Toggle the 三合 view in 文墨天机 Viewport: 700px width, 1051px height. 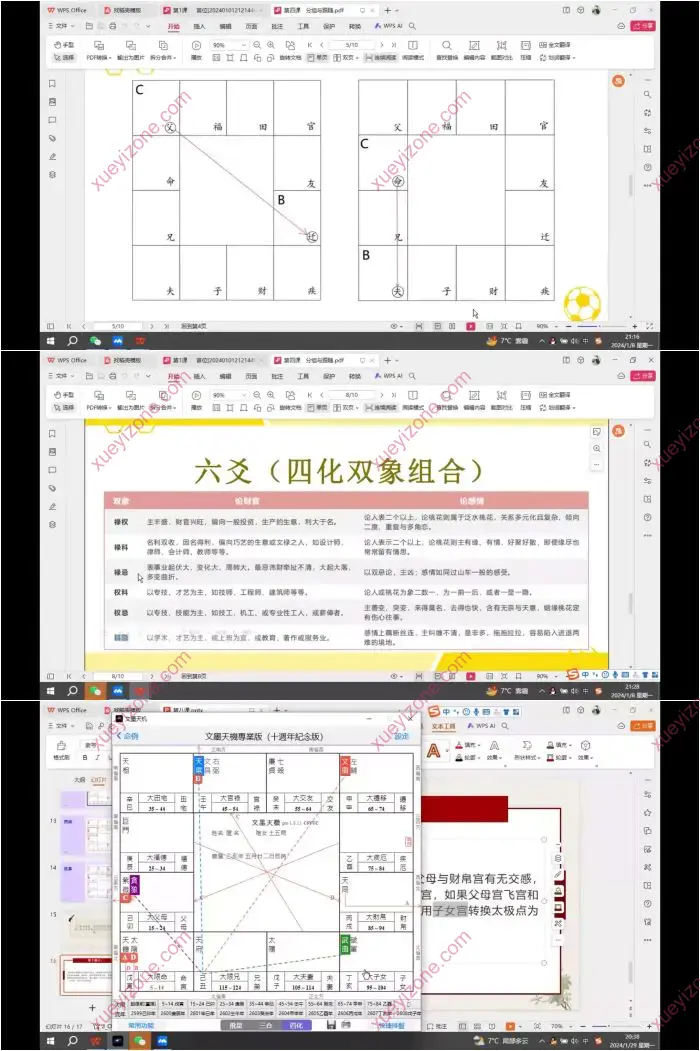[x=265, y=1025]
